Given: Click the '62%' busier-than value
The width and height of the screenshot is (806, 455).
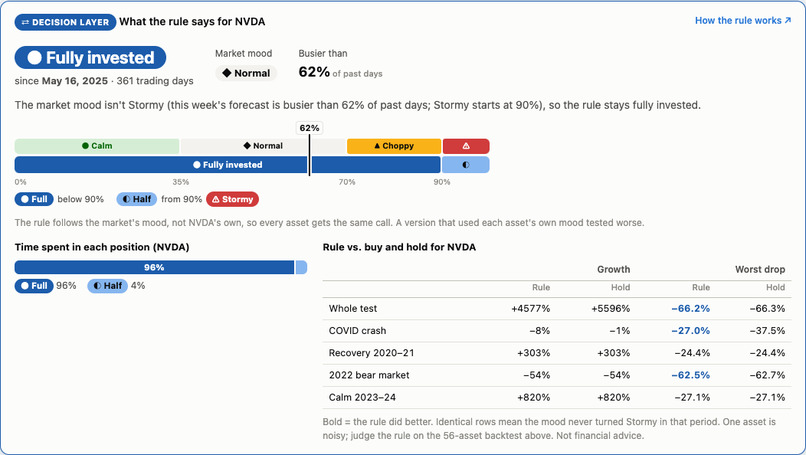Looking at the screenshot, I should (314, 72).
